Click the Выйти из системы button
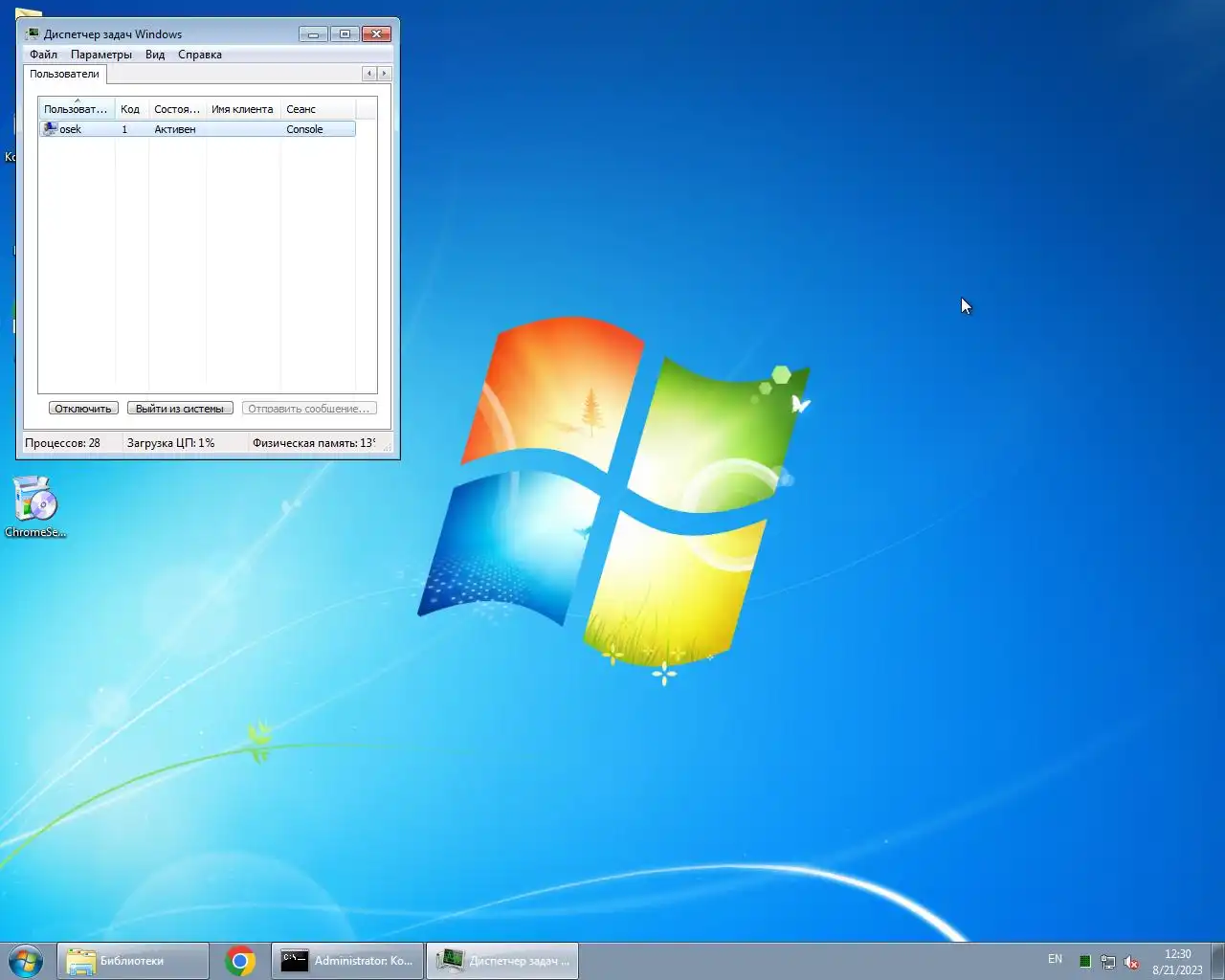The image size is (1225, 980). 180,409
